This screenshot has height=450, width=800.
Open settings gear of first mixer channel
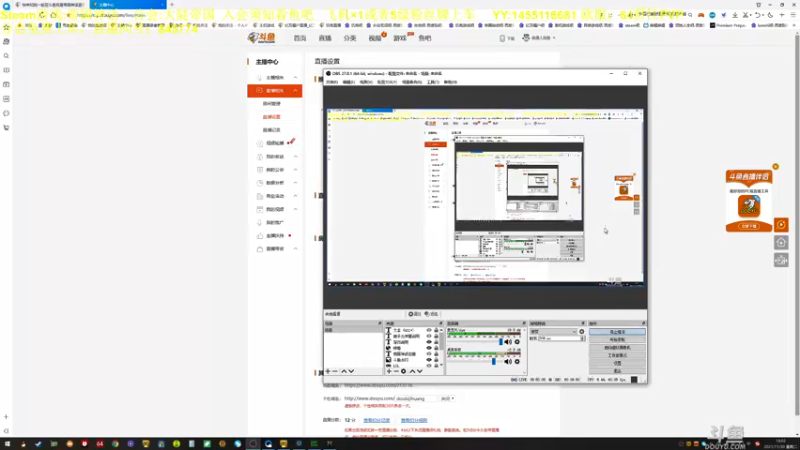517,342
